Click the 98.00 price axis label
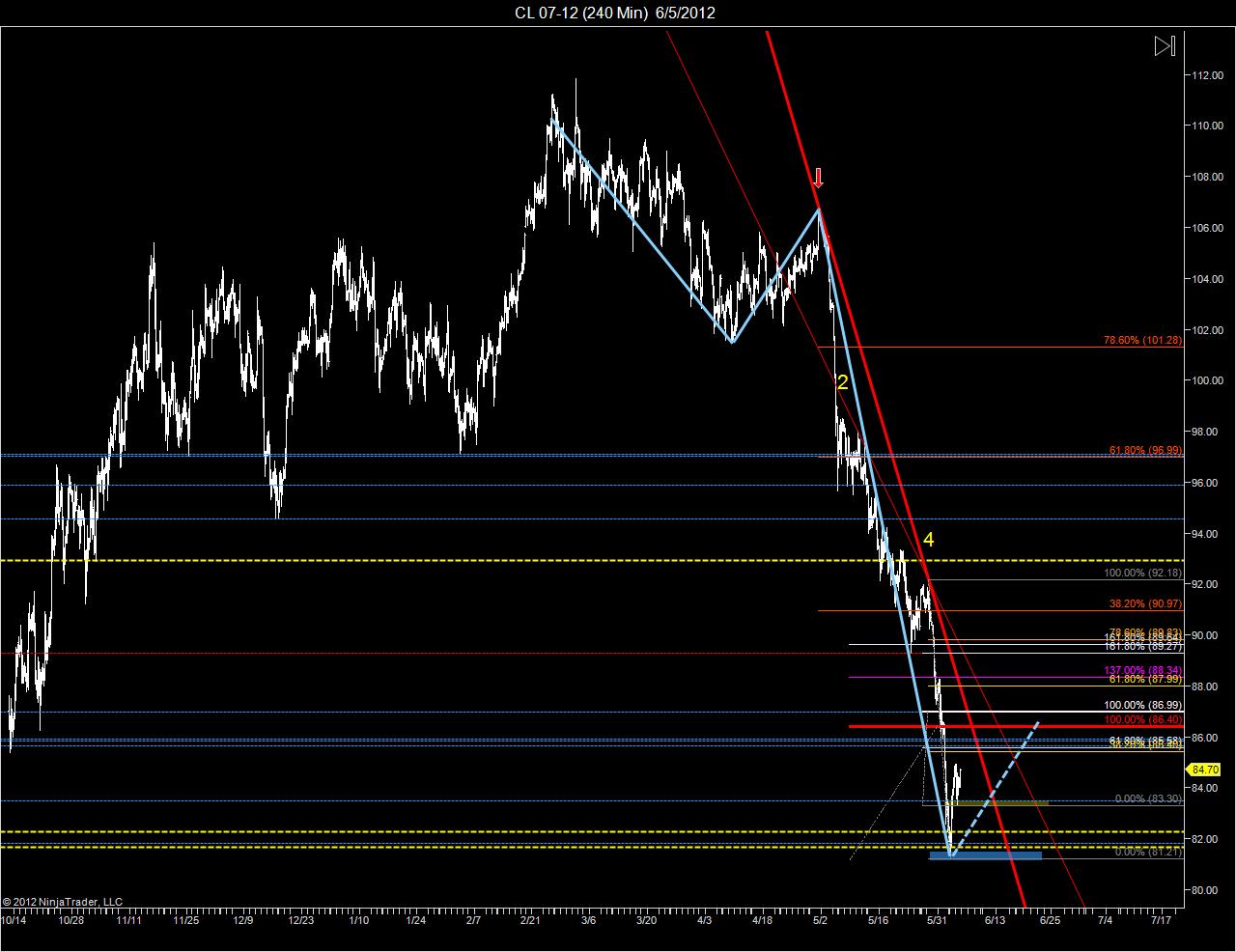Viewport: 1236px width, 952px height. [1204, 432]
